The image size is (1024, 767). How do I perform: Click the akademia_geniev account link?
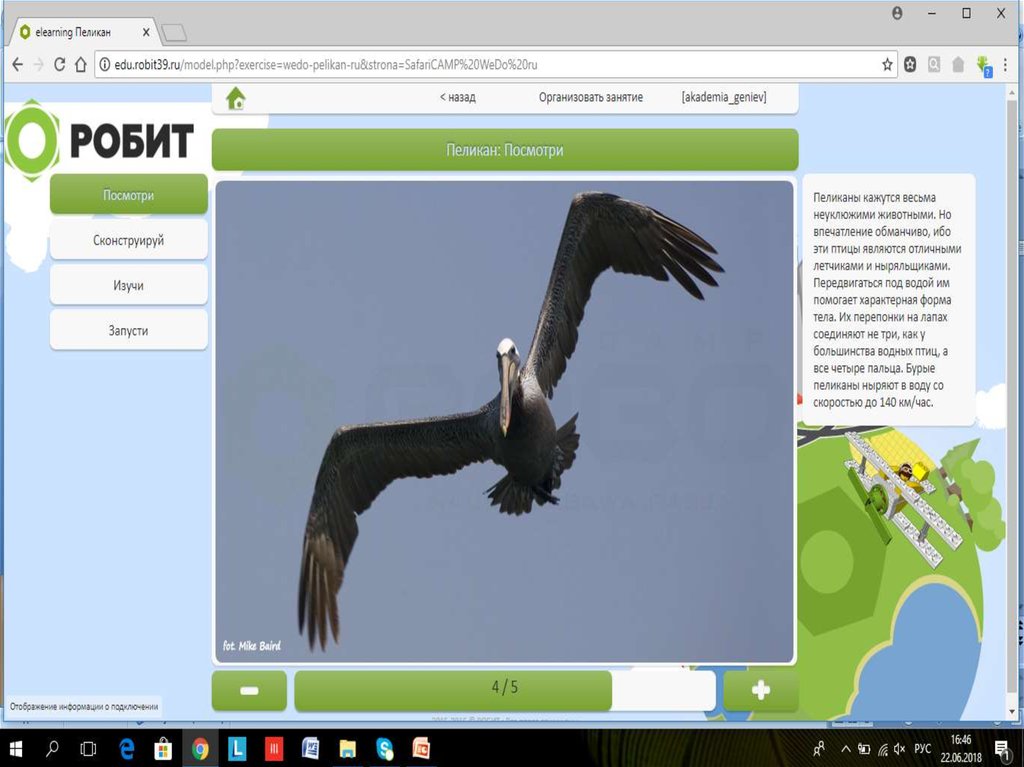tap(723, 98)
